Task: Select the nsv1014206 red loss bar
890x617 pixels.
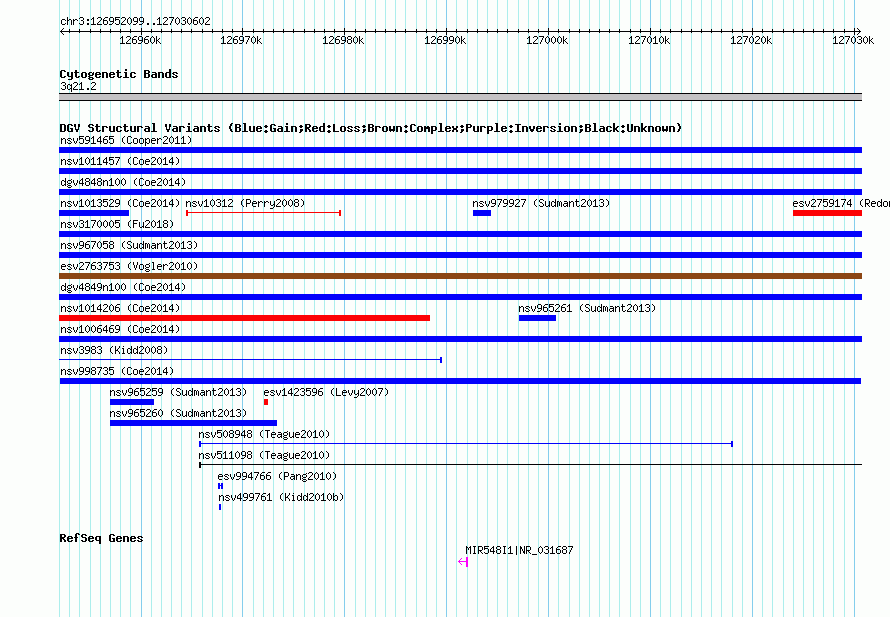Action: [245, 318]
